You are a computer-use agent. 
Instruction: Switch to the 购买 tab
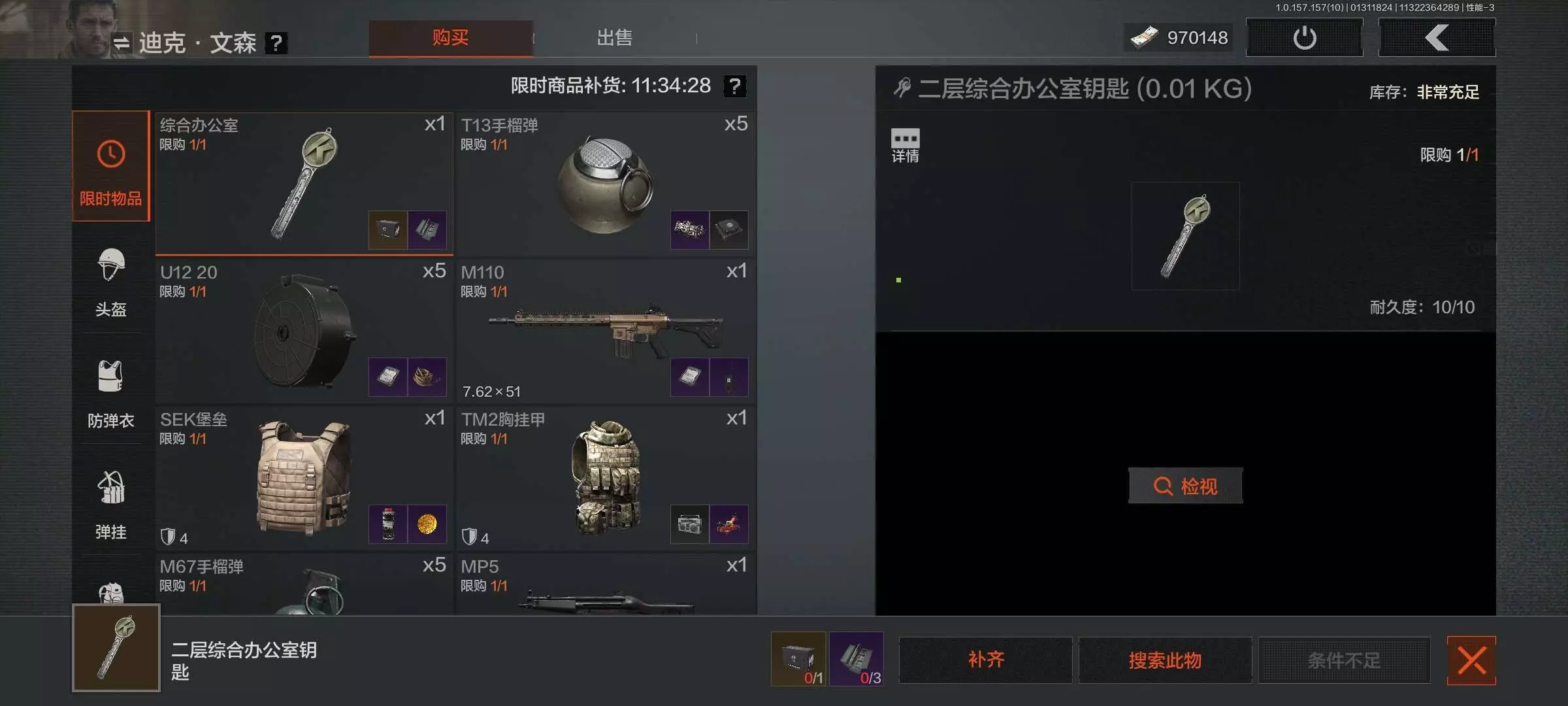point(450,37)
